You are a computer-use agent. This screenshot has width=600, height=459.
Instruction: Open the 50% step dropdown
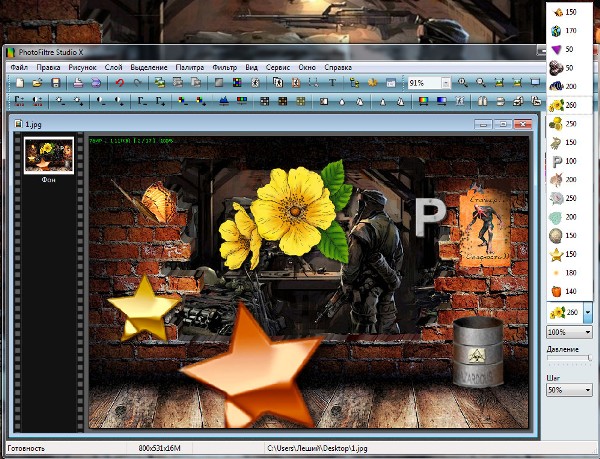[x=589, y=389]
